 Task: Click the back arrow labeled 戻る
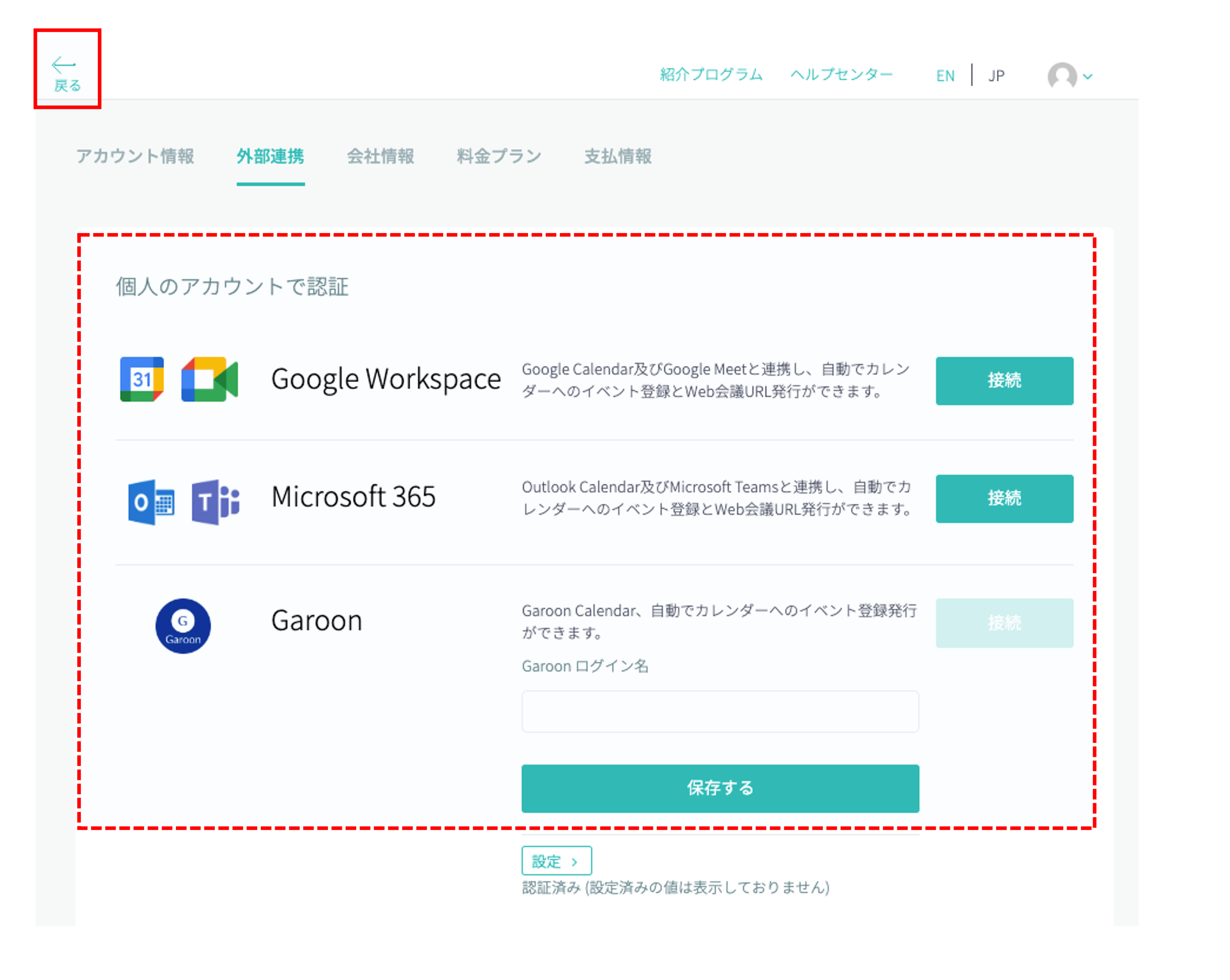click(x=67, y=74)
